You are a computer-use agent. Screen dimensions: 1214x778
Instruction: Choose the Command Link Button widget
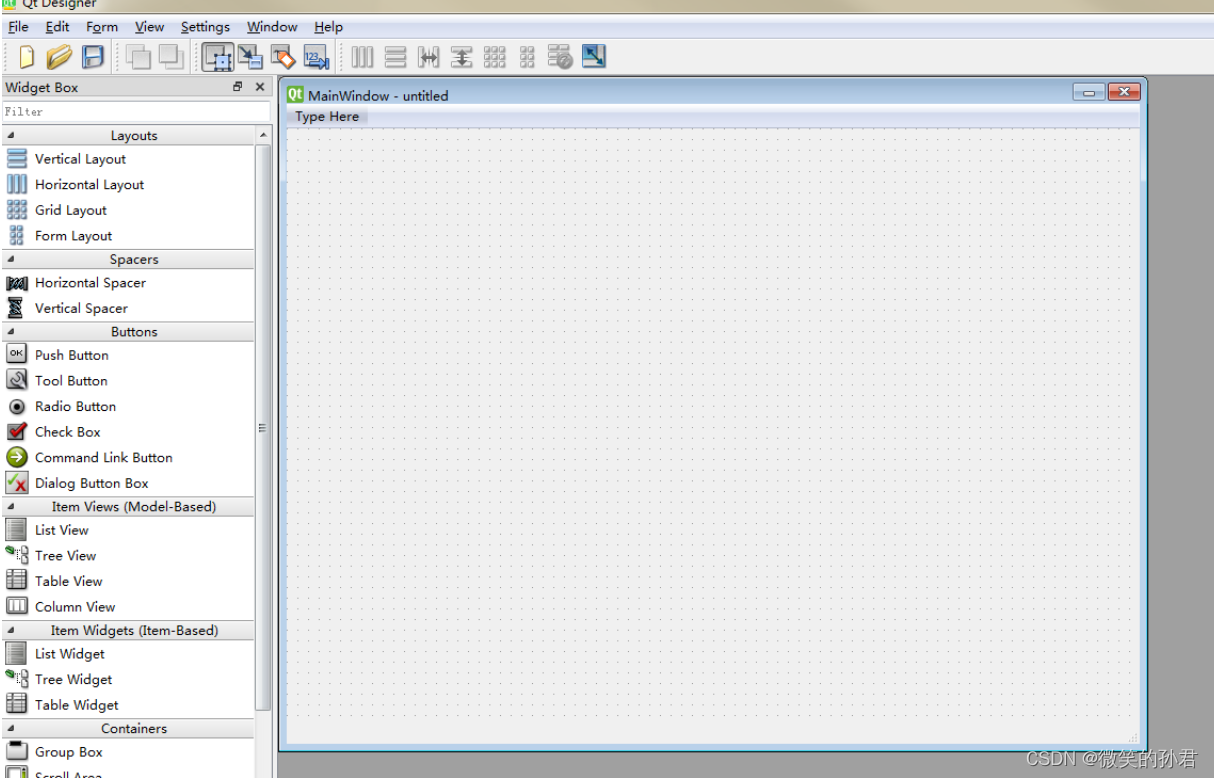(102, 457)
